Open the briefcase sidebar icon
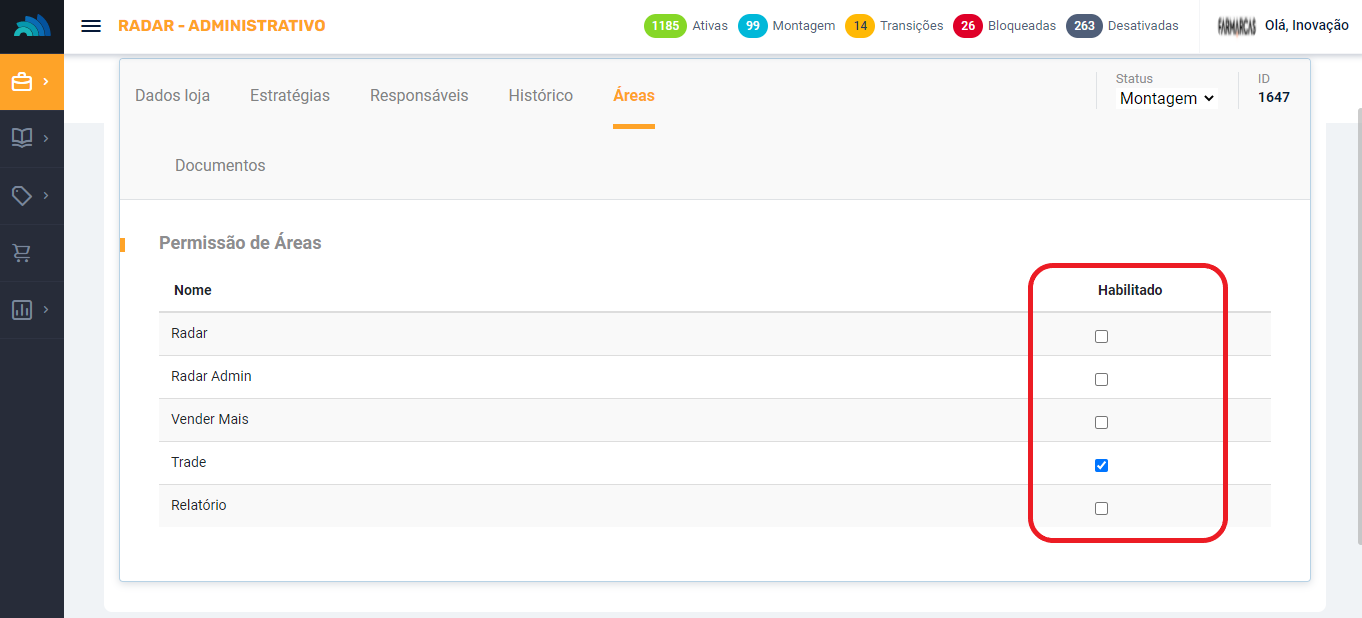Image resolution: width=1362 pixels, height=618 pixels. 22,82
